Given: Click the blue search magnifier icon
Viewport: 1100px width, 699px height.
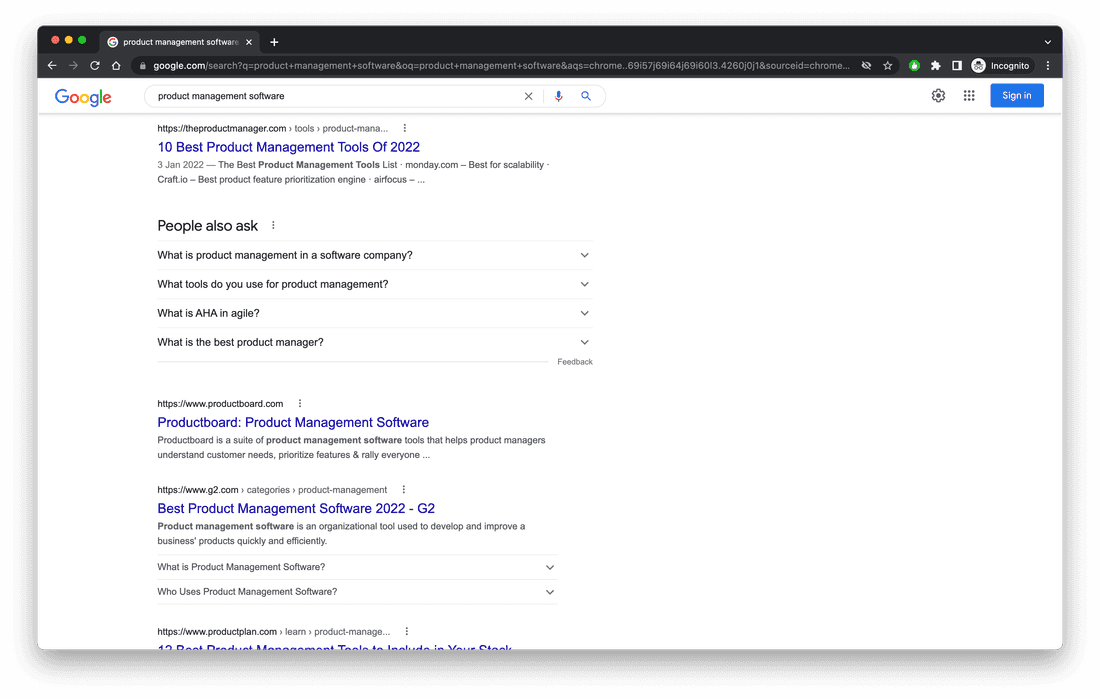Looking at the screenshot, I should 586,96.
